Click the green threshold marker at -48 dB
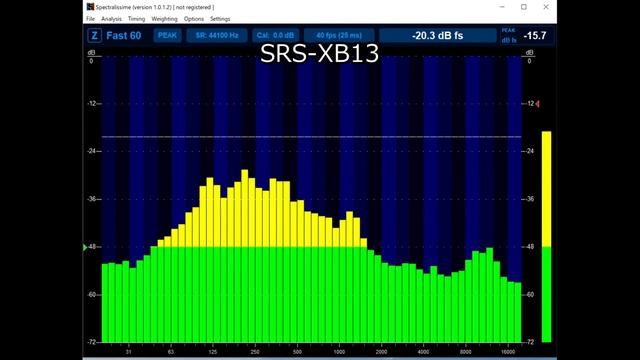Image resolution: width=640 pixels, height=360 pixels. [x=85, y=247]
